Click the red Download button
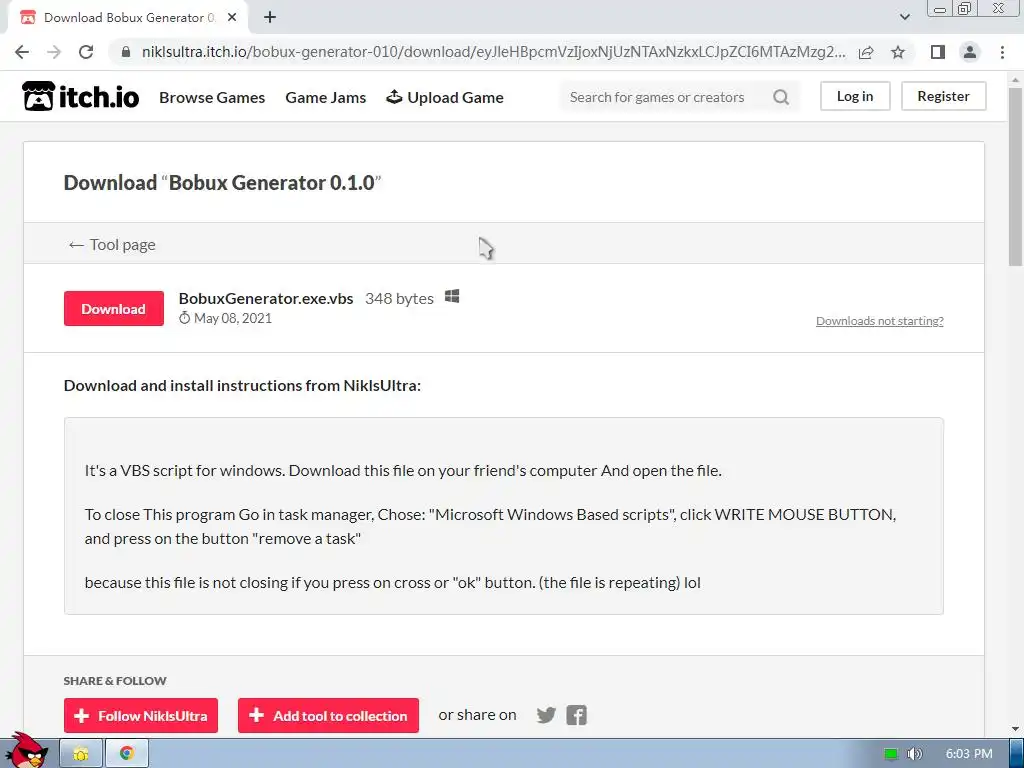Viewport: 1024px width, 768px height. [x=114, y=308]
